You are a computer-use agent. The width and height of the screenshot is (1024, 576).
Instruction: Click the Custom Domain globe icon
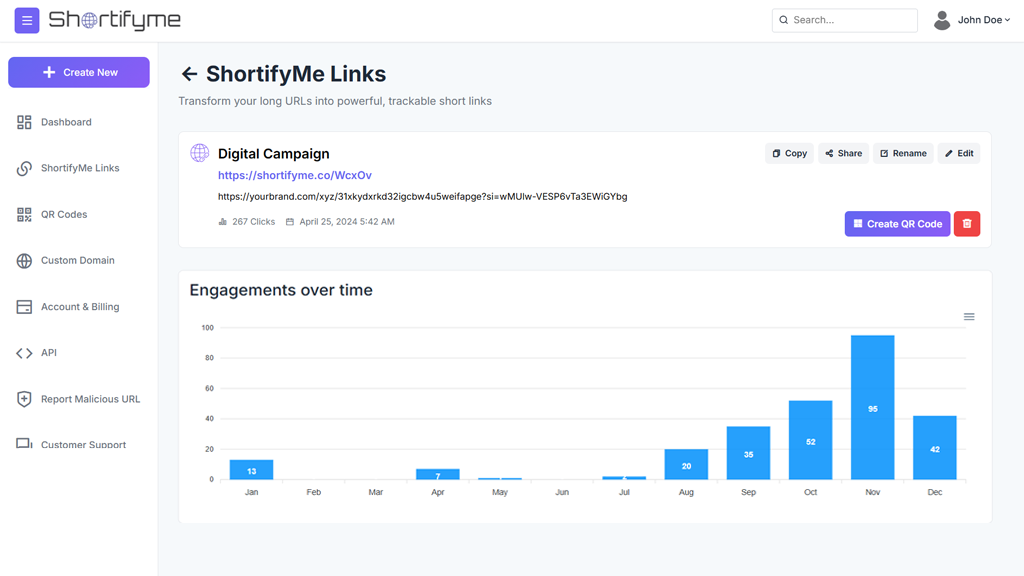(x=24, y=260)
